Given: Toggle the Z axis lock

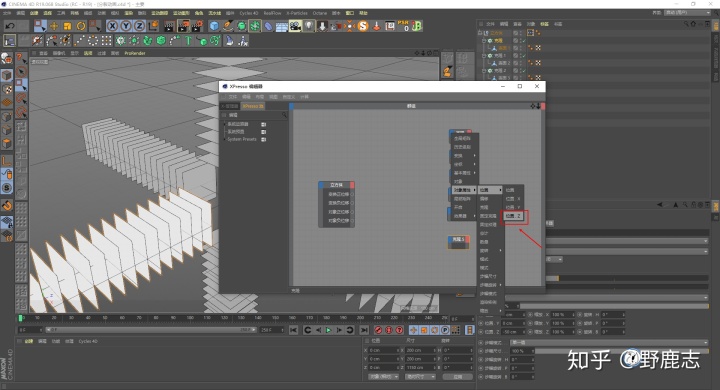Looking at the screenshot, I should click(x=139, y=26).
